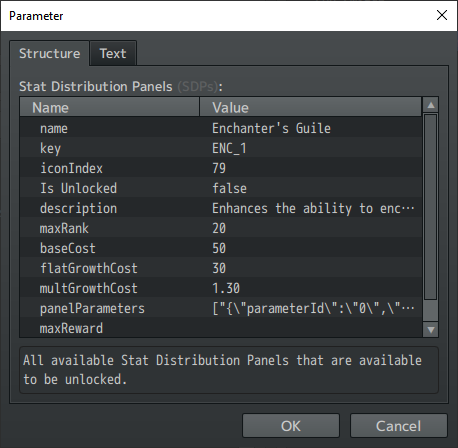The image size is (458, 448).
Task: Close the Parameter window
Action: click(x=442, y=15)
